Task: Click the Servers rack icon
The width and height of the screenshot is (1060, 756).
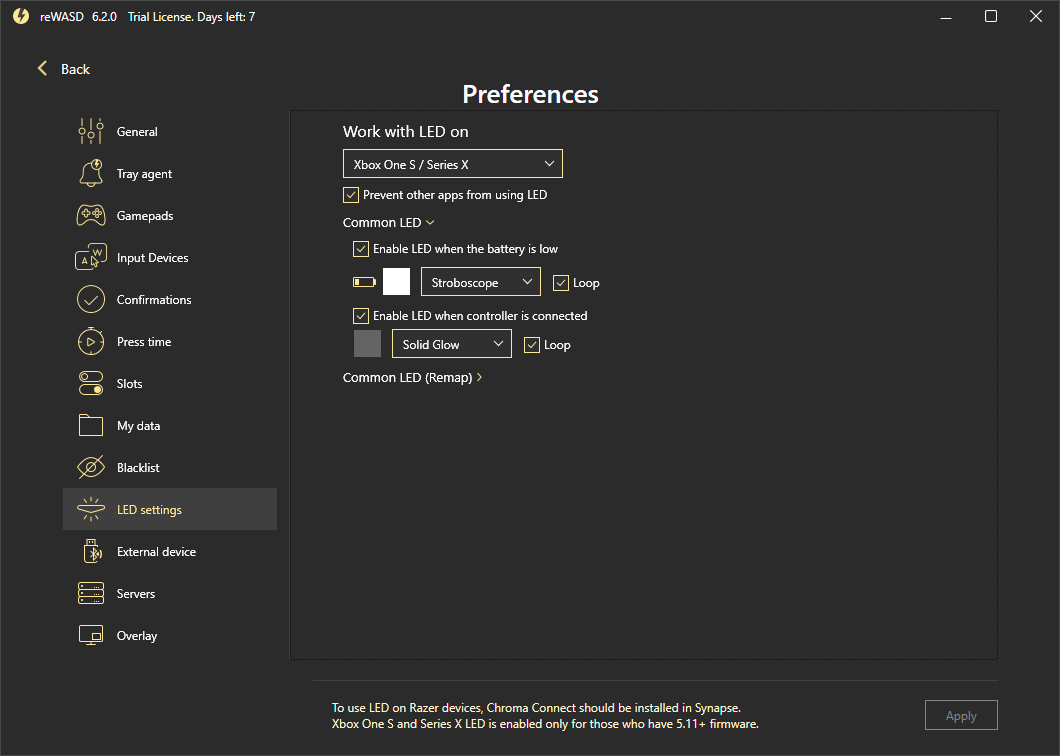Action: click(91, 593)
